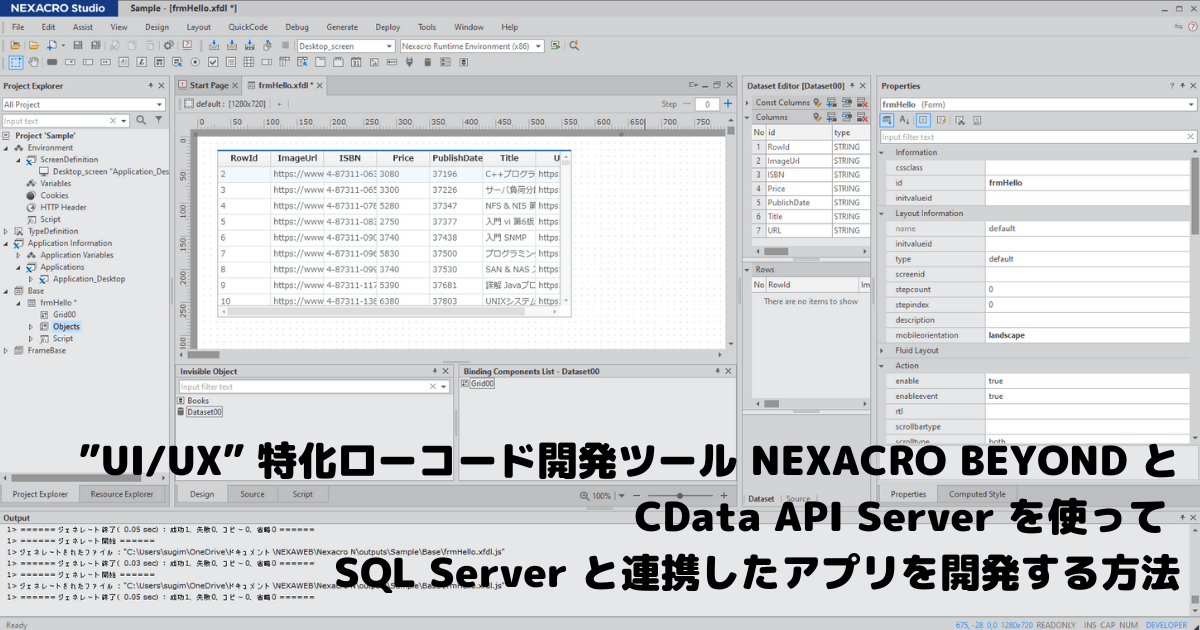Open the Nexacro Runtime Environment dropdown
Viewport: 1200px width, 630px height.
[x=538, y=45]
